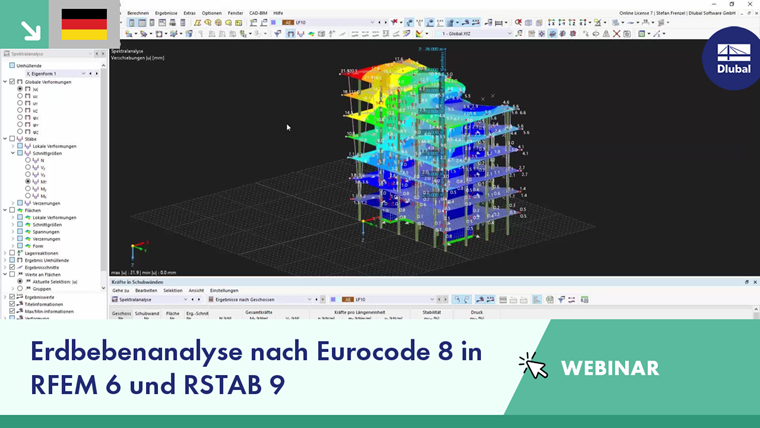This screenshot has height=428, width=760.
Task: Open the CAD-BIM menu
Action: click(x=258, y=13)
